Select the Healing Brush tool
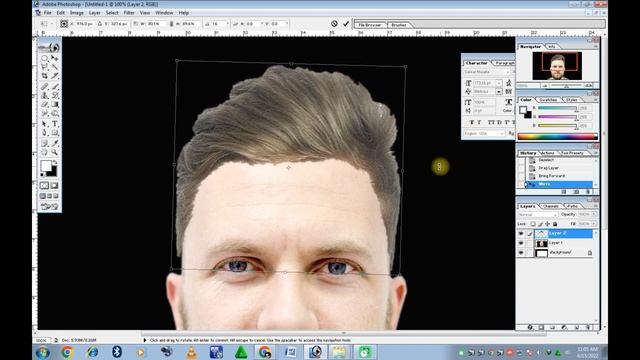Viewport: 640px width, 360px height. point(44,87)
